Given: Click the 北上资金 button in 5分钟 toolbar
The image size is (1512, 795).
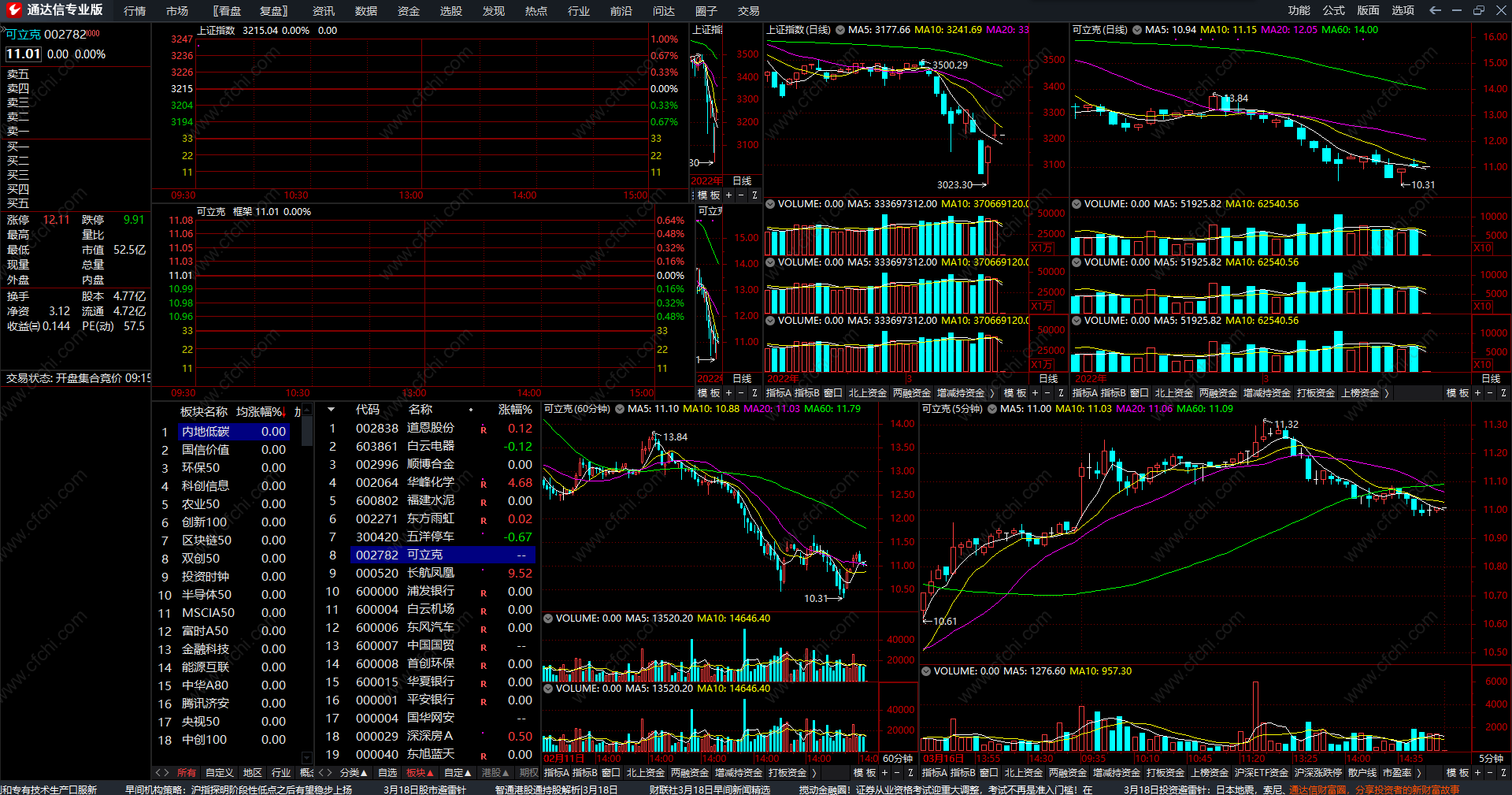Looking at the screenshot, I should click(x=1024, y=773).
